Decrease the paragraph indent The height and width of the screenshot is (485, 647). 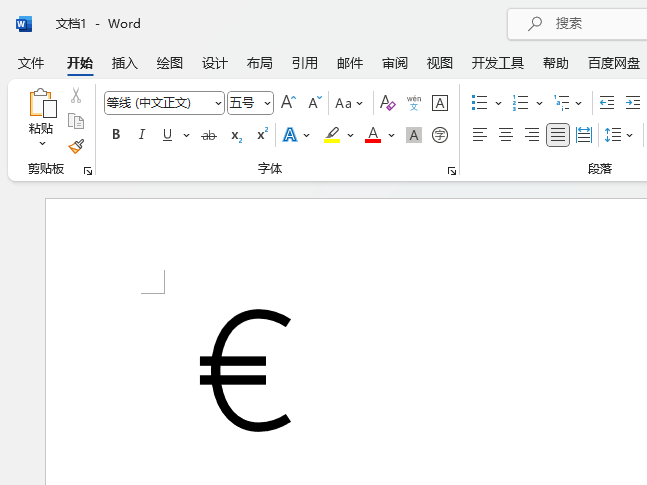(607, 102)
